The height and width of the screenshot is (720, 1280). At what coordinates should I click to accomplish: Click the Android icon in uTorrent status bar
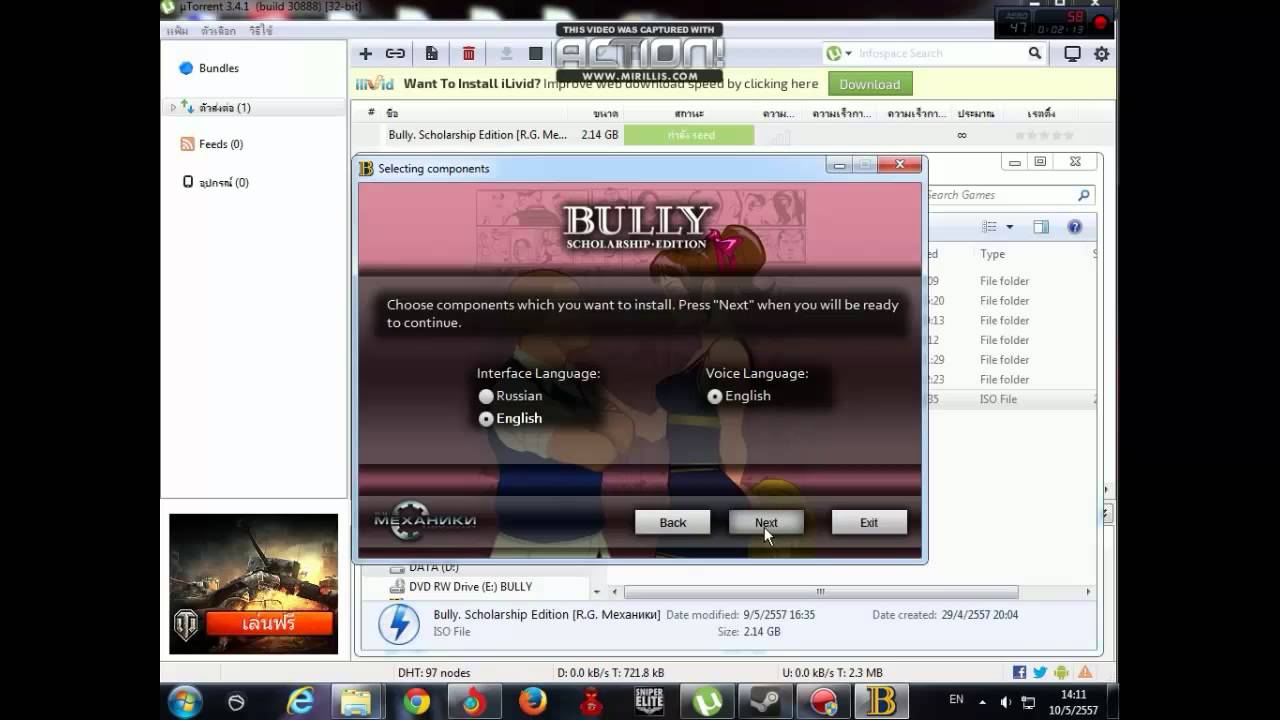(1062, 672)
